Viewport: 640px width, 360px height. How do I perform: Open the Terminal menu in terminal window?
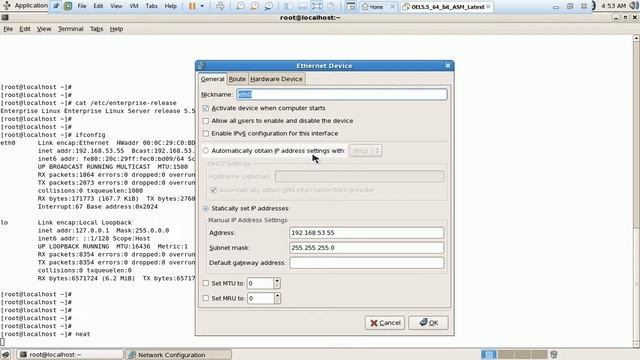coord(71,29)
